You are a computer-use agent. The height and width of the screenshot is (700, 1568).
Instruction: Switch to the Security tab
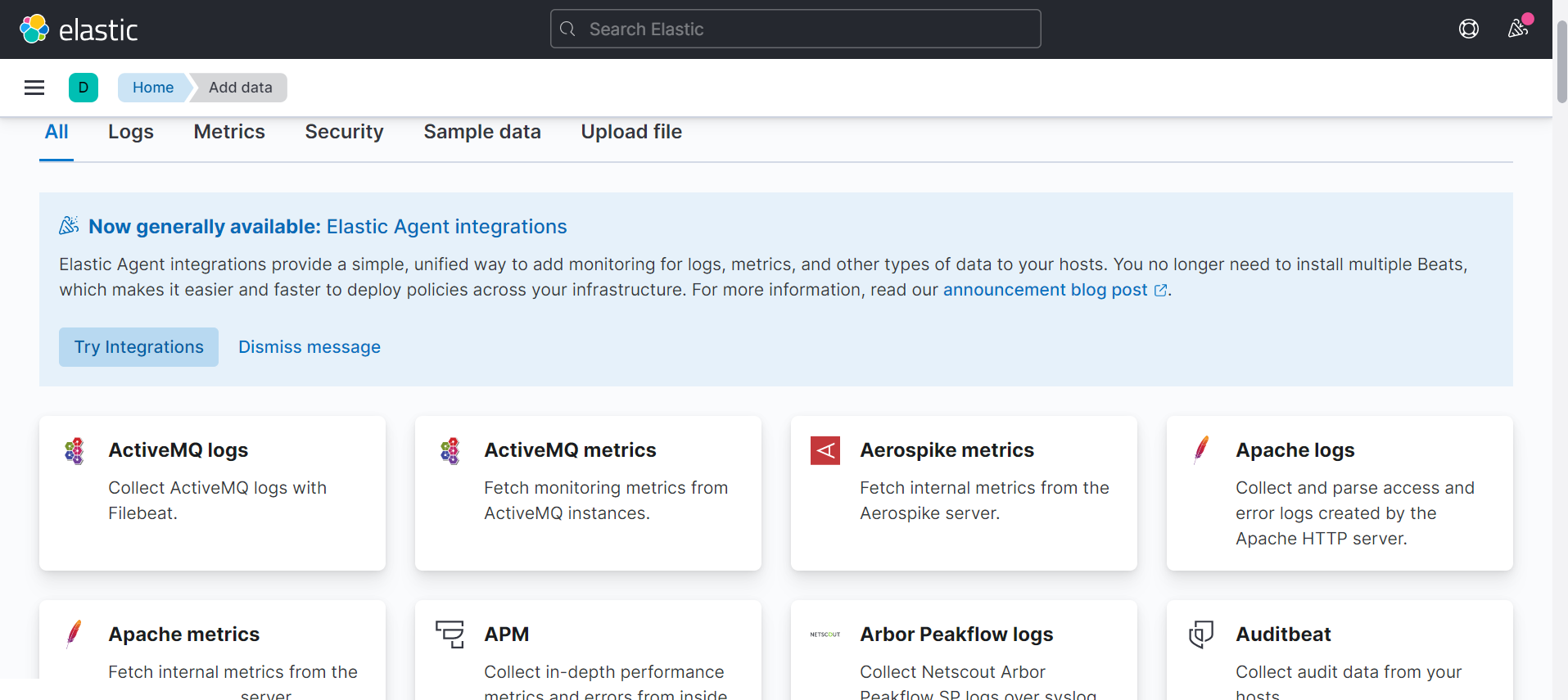click(345, 132)
